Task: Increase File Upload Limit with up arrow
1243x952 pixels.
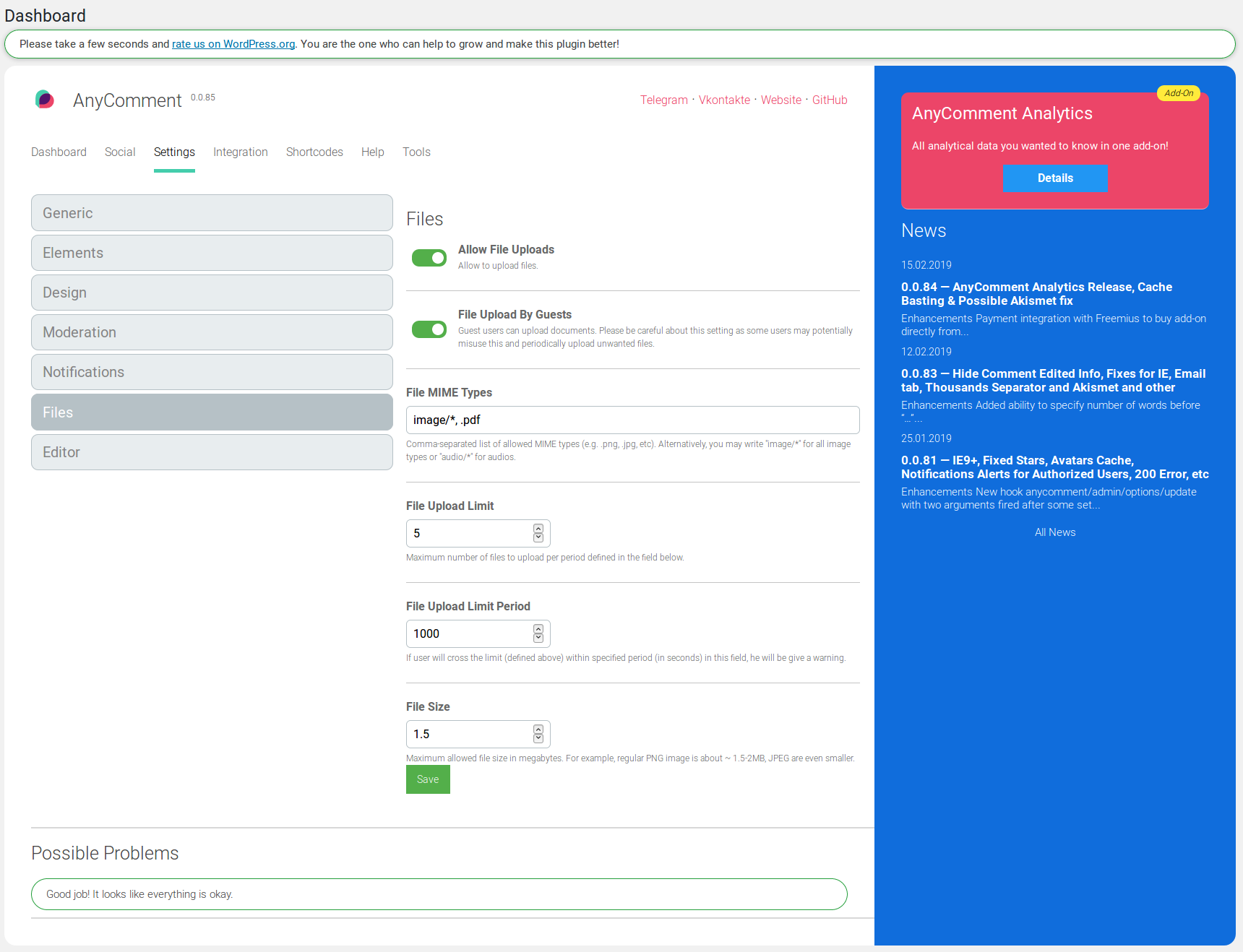Action: [x=538, y=529]
